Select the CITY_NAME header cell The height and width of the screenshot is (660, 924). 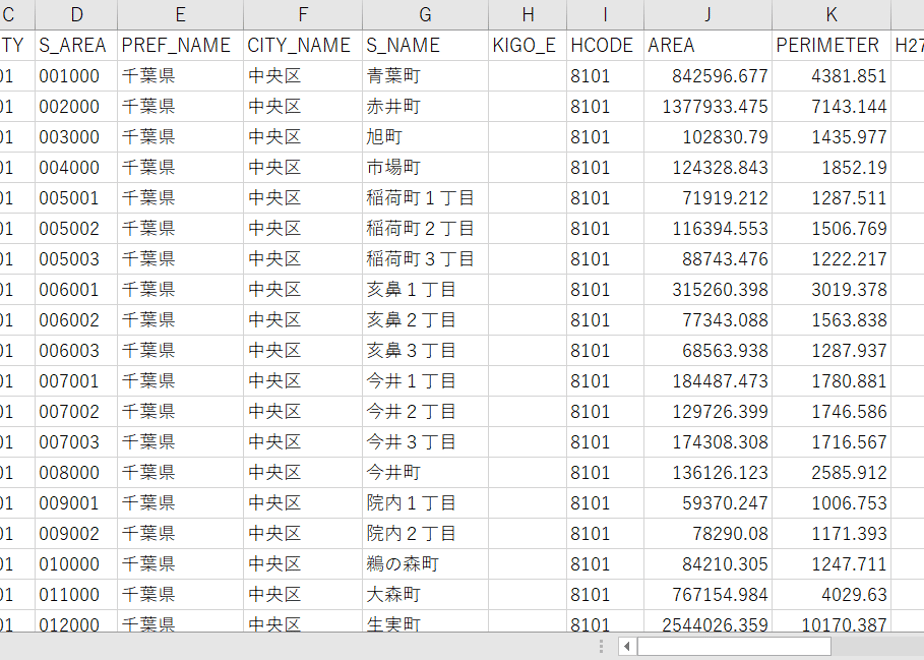click(303, 45)
